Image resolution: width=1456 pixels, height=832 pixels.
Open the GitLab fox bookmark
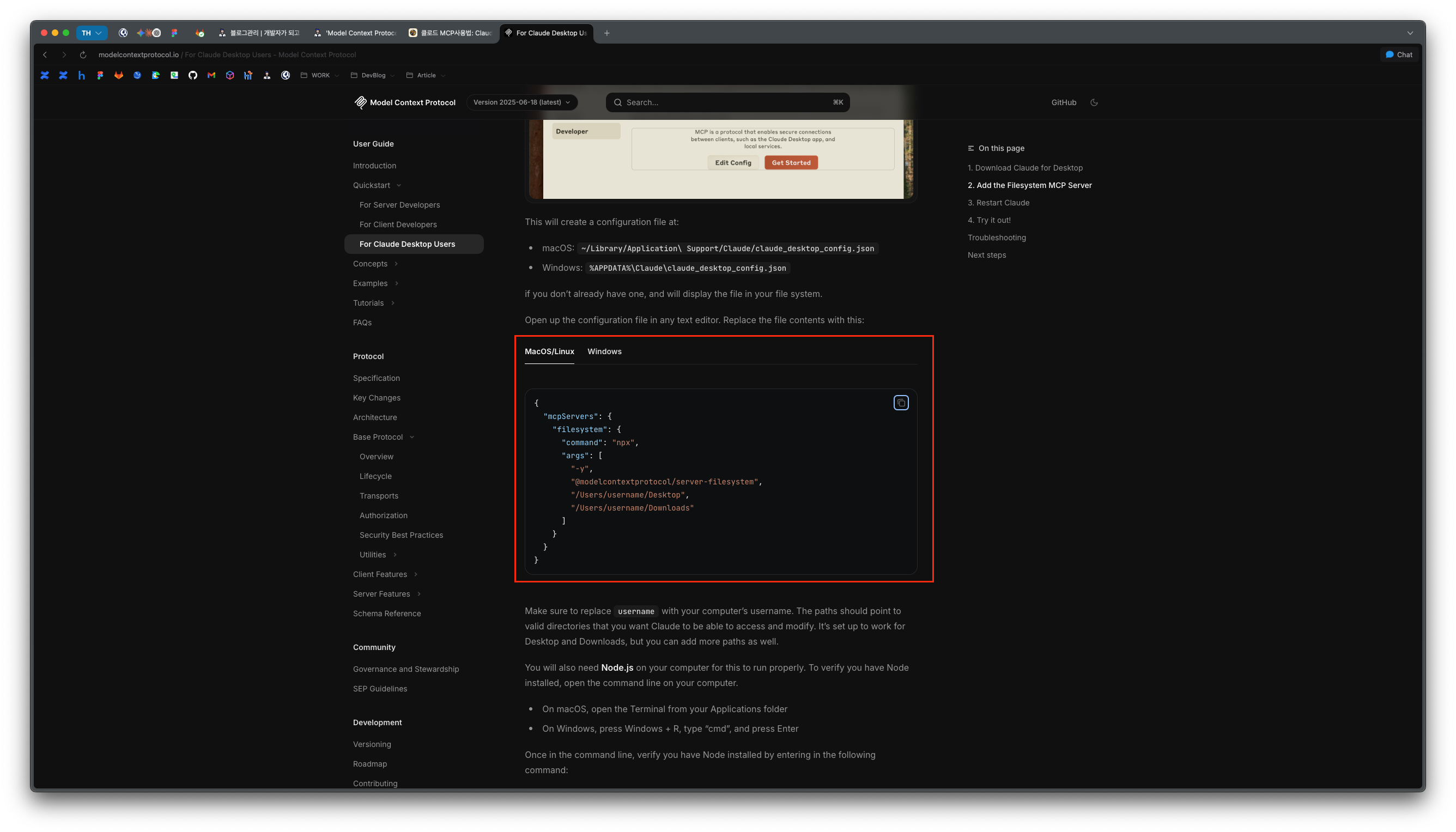coord(119,75)
